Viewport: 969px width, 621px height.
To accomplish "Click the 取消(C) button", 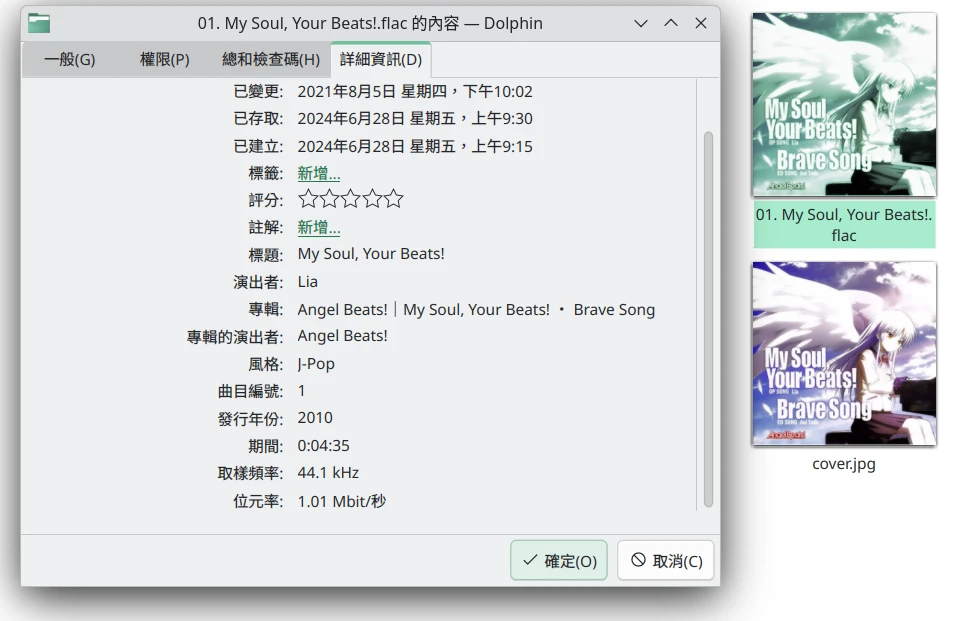I will tap(666, 560).
